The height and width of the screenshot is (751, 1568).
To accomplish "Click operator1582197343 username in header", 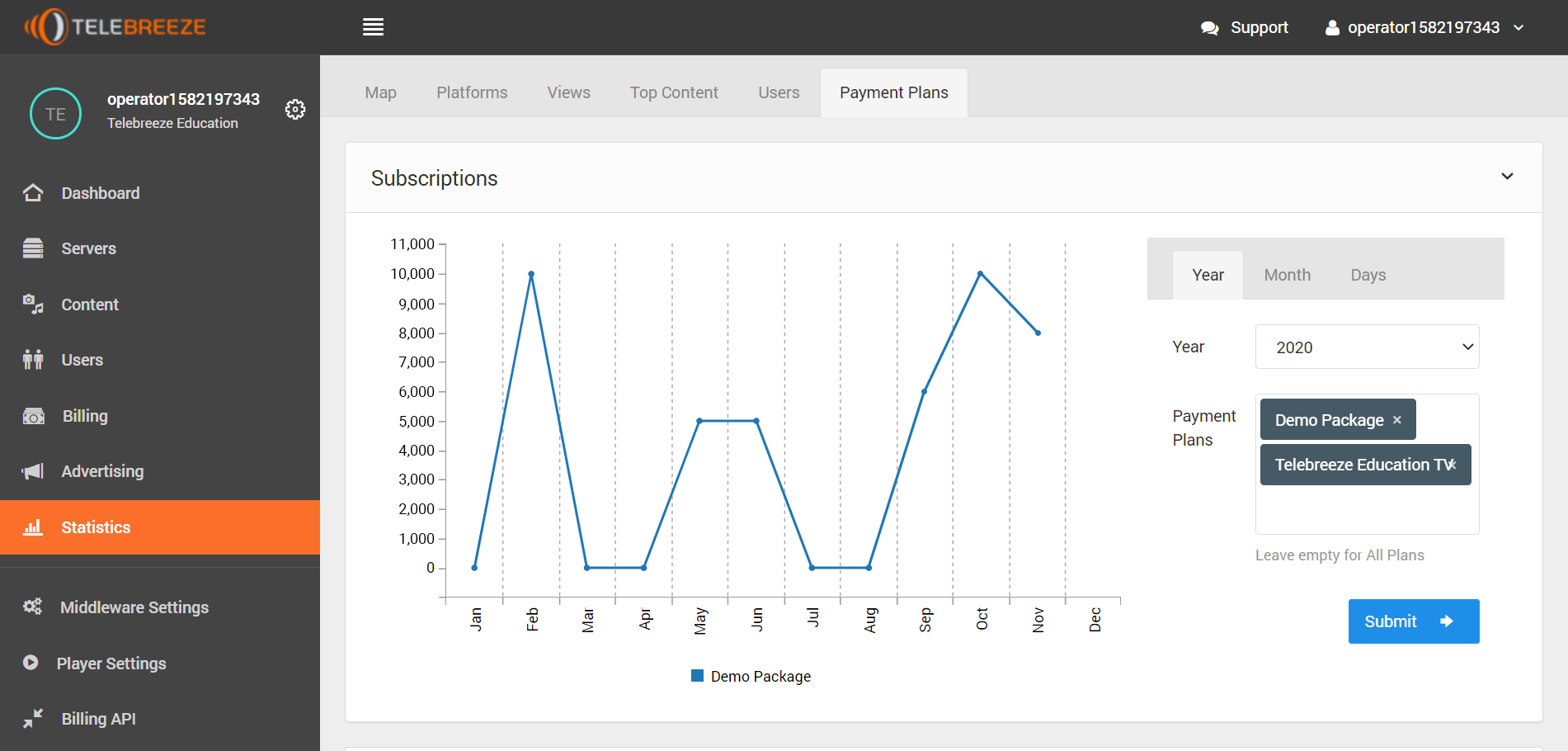I will (x=1424, y=27).
